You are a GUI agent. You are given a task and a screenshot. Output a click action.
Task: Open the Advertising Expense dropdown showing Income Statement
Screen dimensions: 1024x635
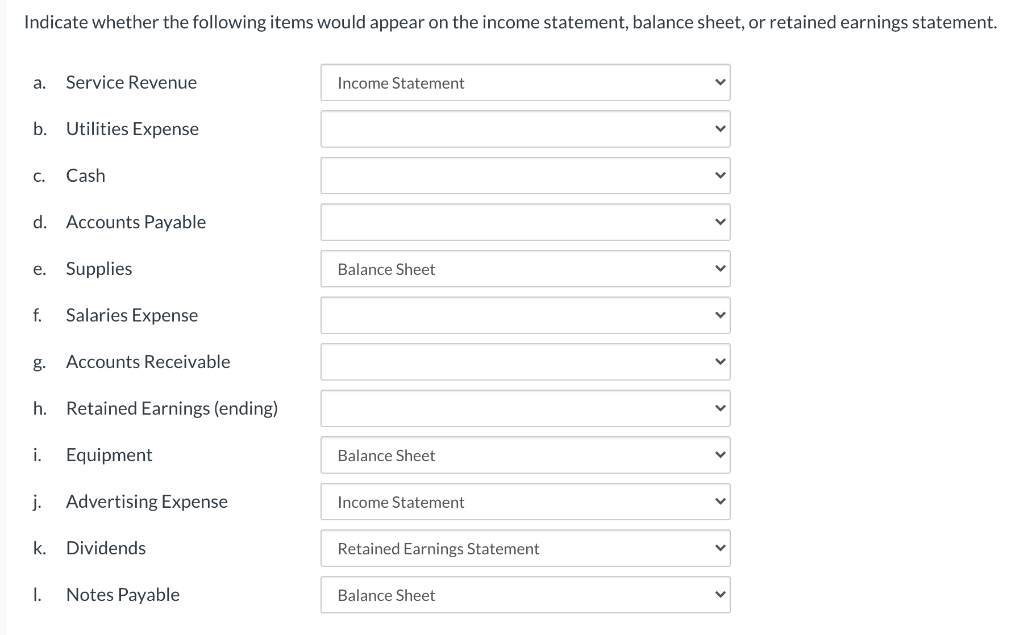[x=525, y=501]
